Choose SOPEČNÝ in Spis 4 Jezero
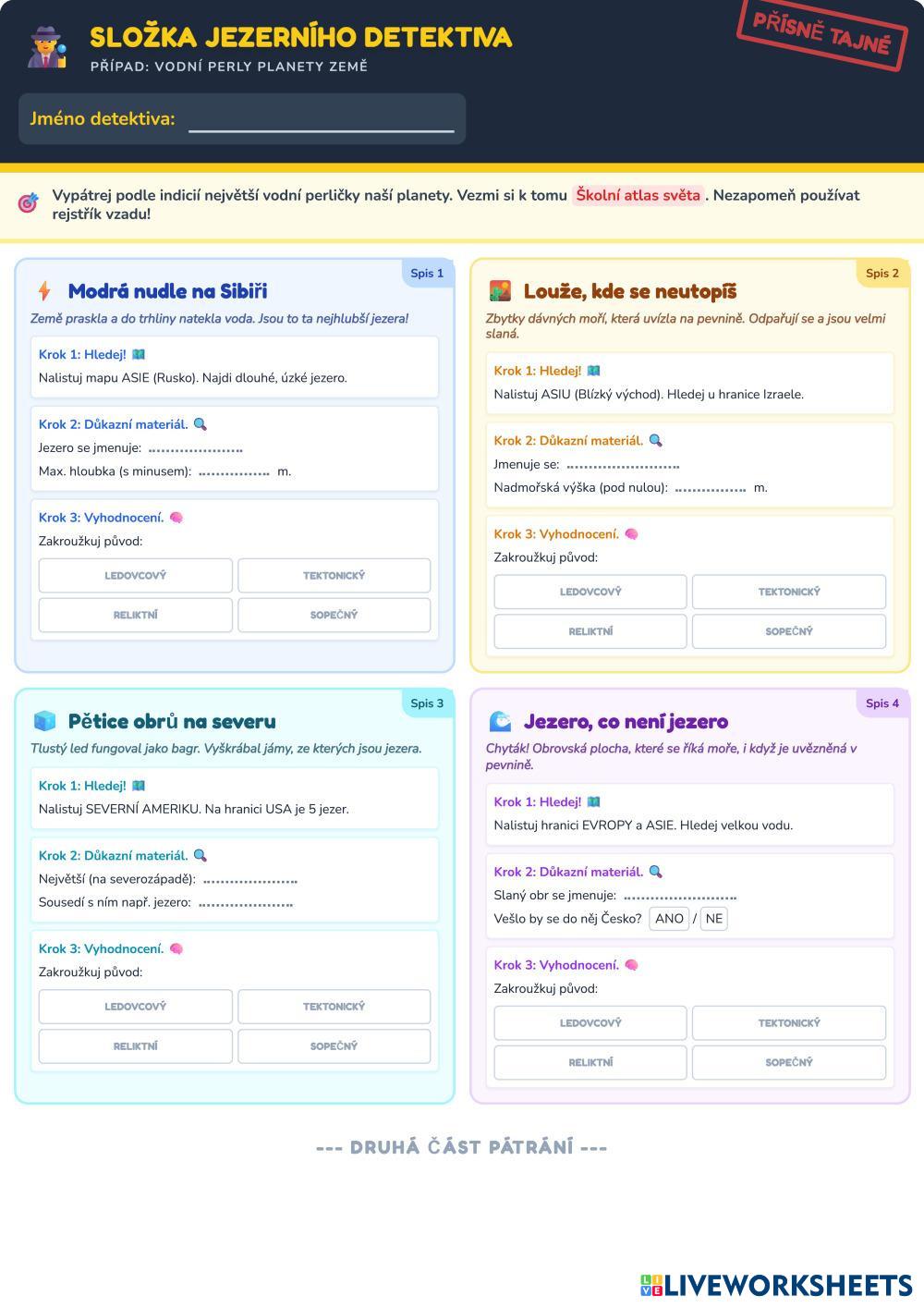The width and height of the screenshot is (924, 1308). pyautogui.click(x=789, y=1063)
